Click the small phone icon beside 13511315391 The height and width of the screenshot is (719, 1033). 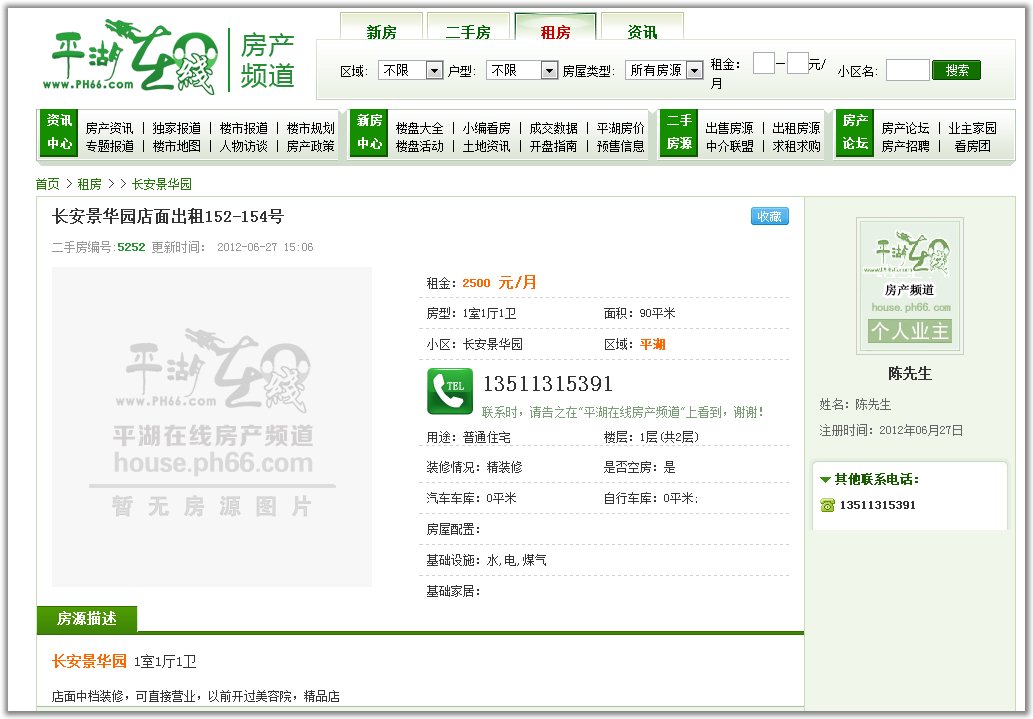point(827,505)
